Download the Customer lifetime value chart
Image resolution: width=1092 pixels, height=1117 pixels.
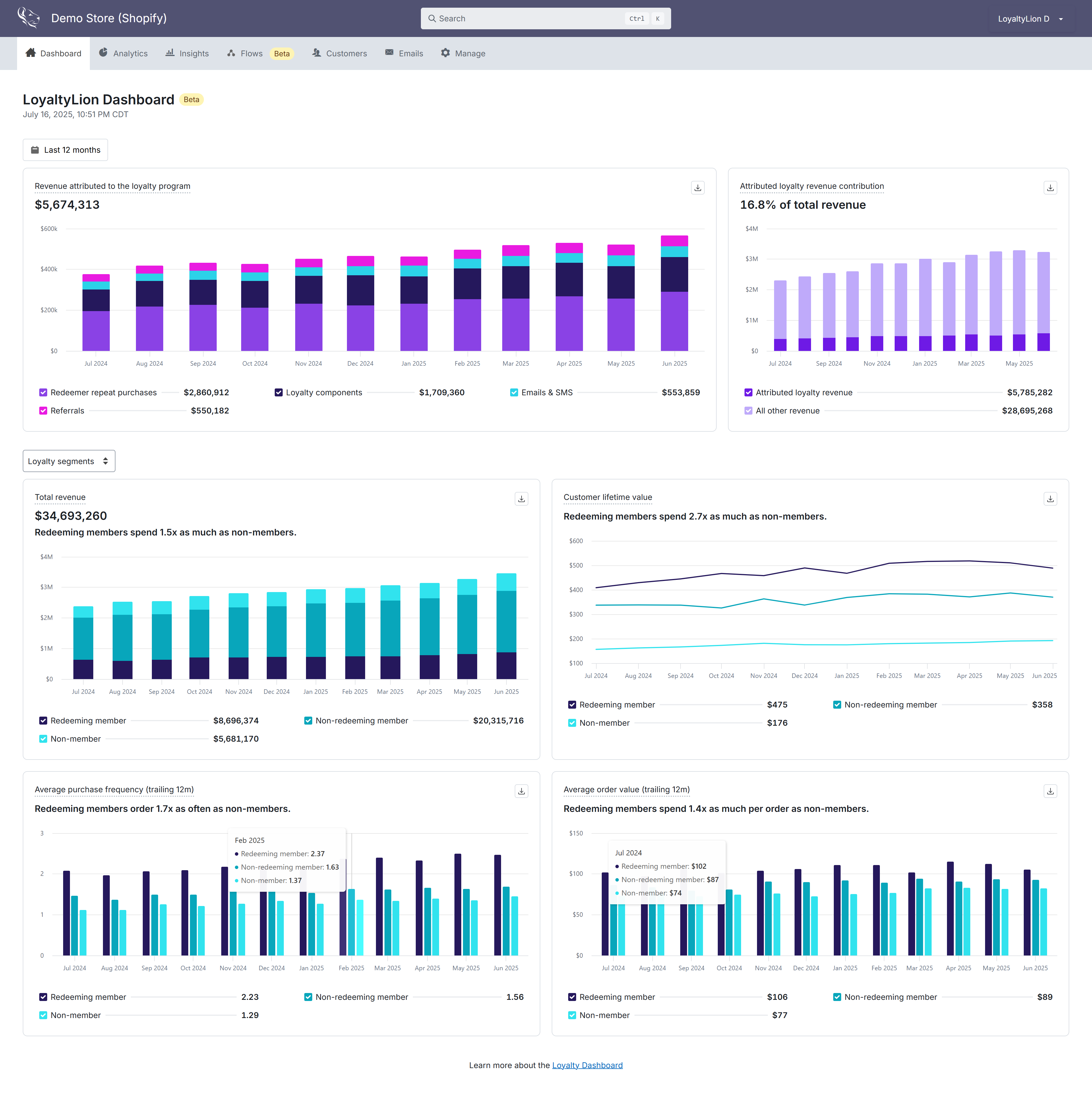point(1050,499)
